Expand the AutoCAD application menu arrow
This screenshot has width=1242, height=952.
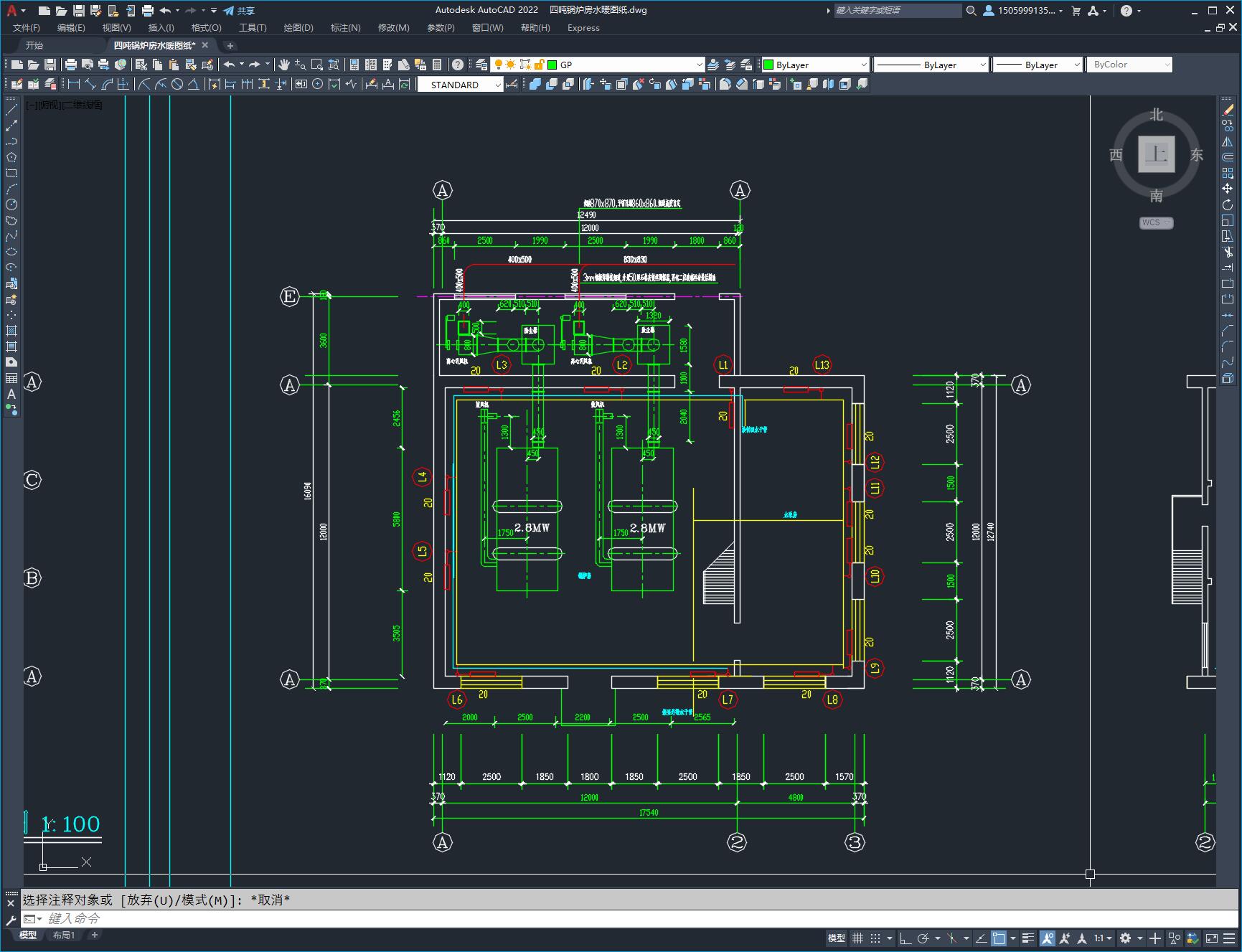tap(23, 11)
